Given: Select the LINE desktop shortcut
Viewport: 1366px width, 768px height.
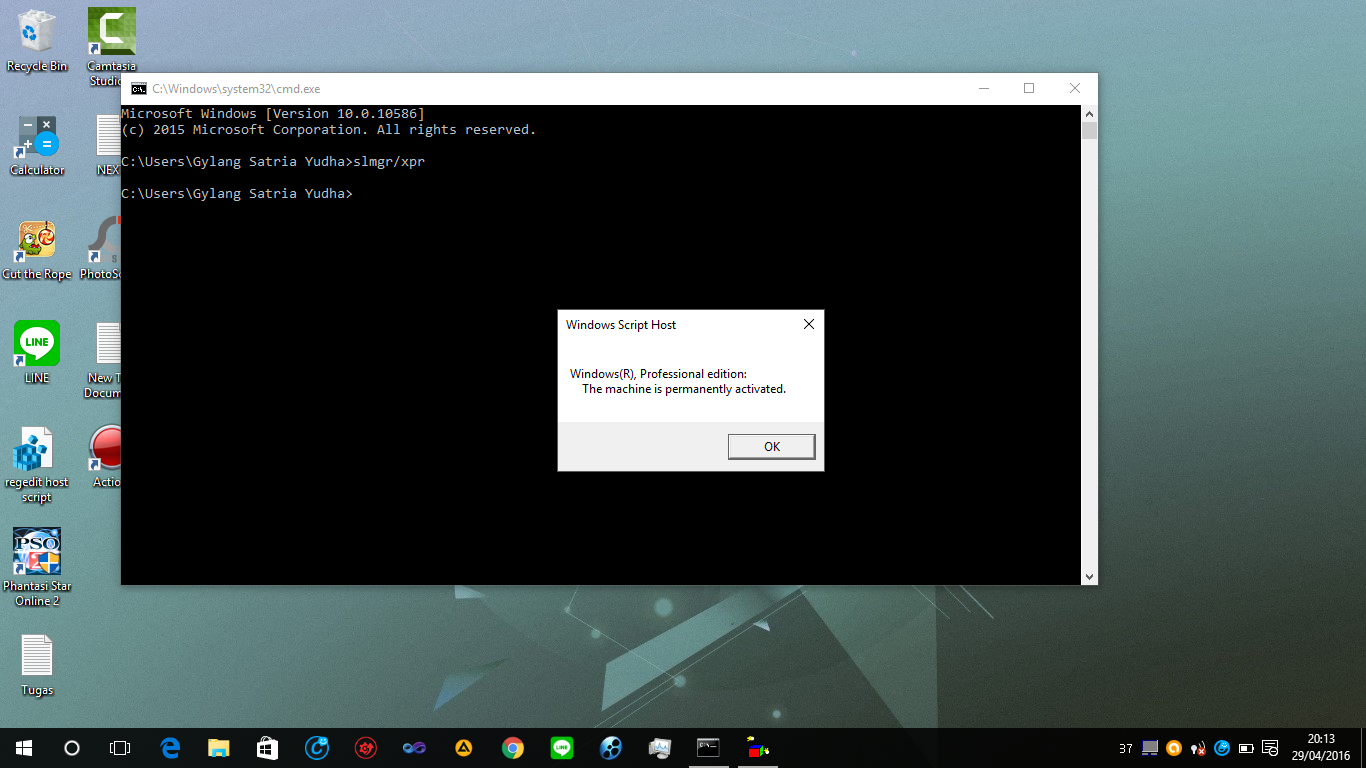Looking at the screenshot, I should pyautogui.click(x=37, y=352).
